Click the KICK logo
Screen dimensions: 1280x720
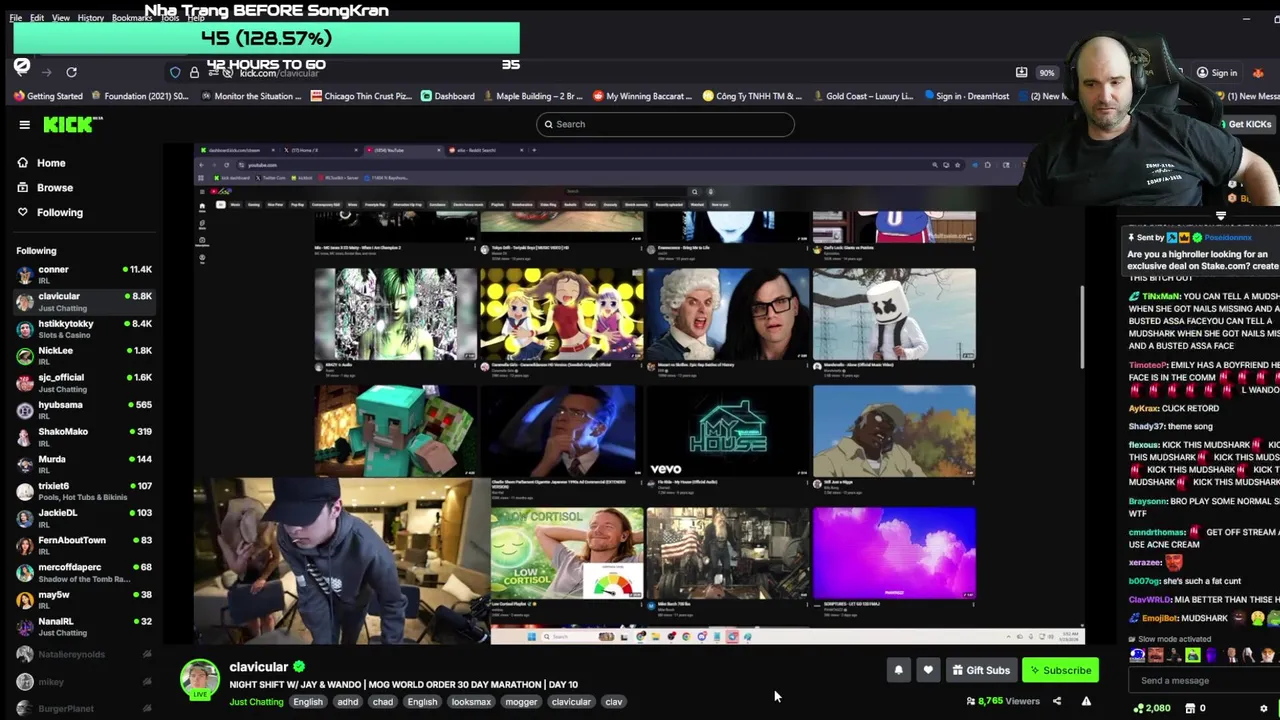73,124
